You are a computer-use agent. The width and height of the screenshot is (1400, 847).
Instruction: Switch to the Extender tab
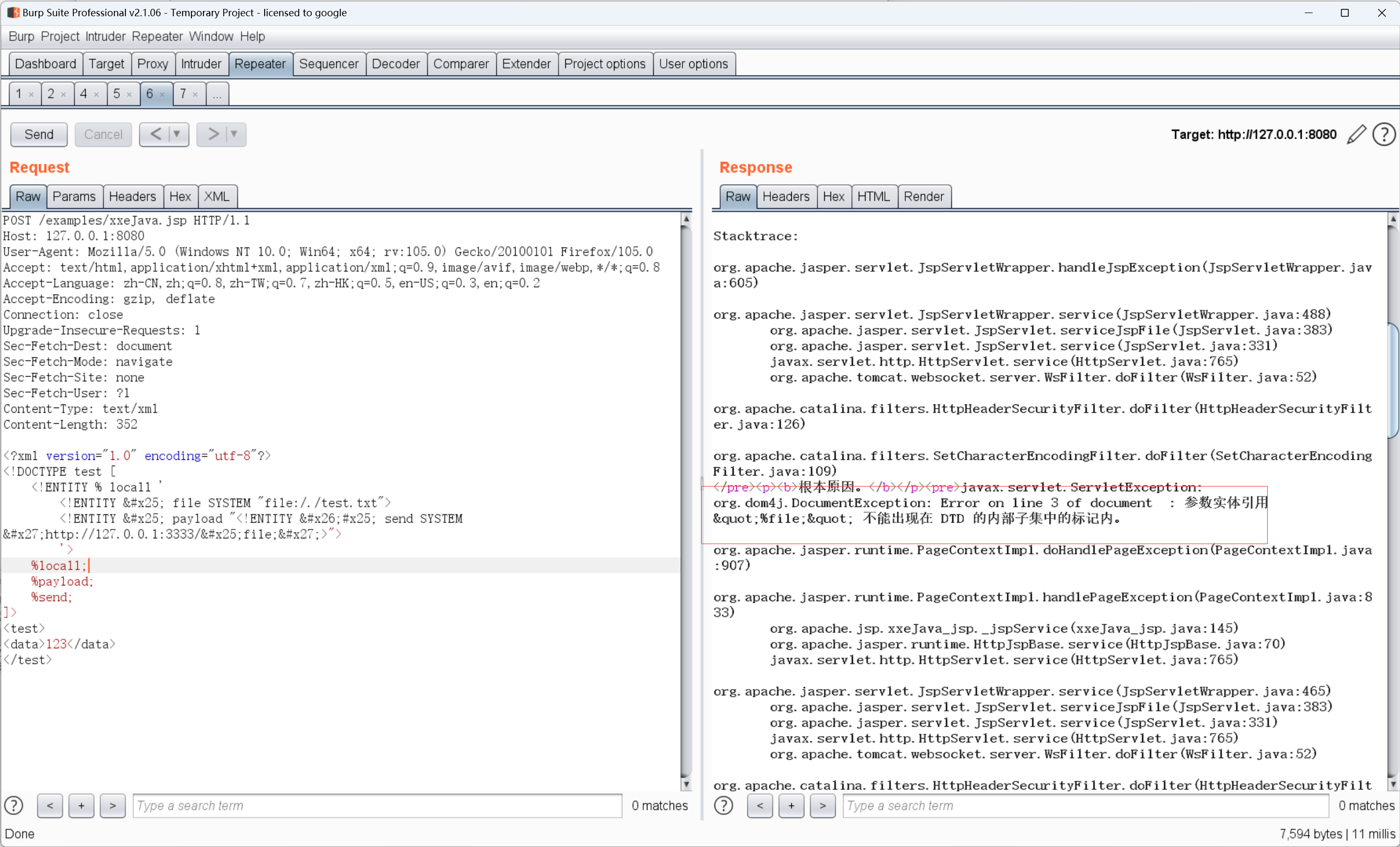[x=526, y=64]
